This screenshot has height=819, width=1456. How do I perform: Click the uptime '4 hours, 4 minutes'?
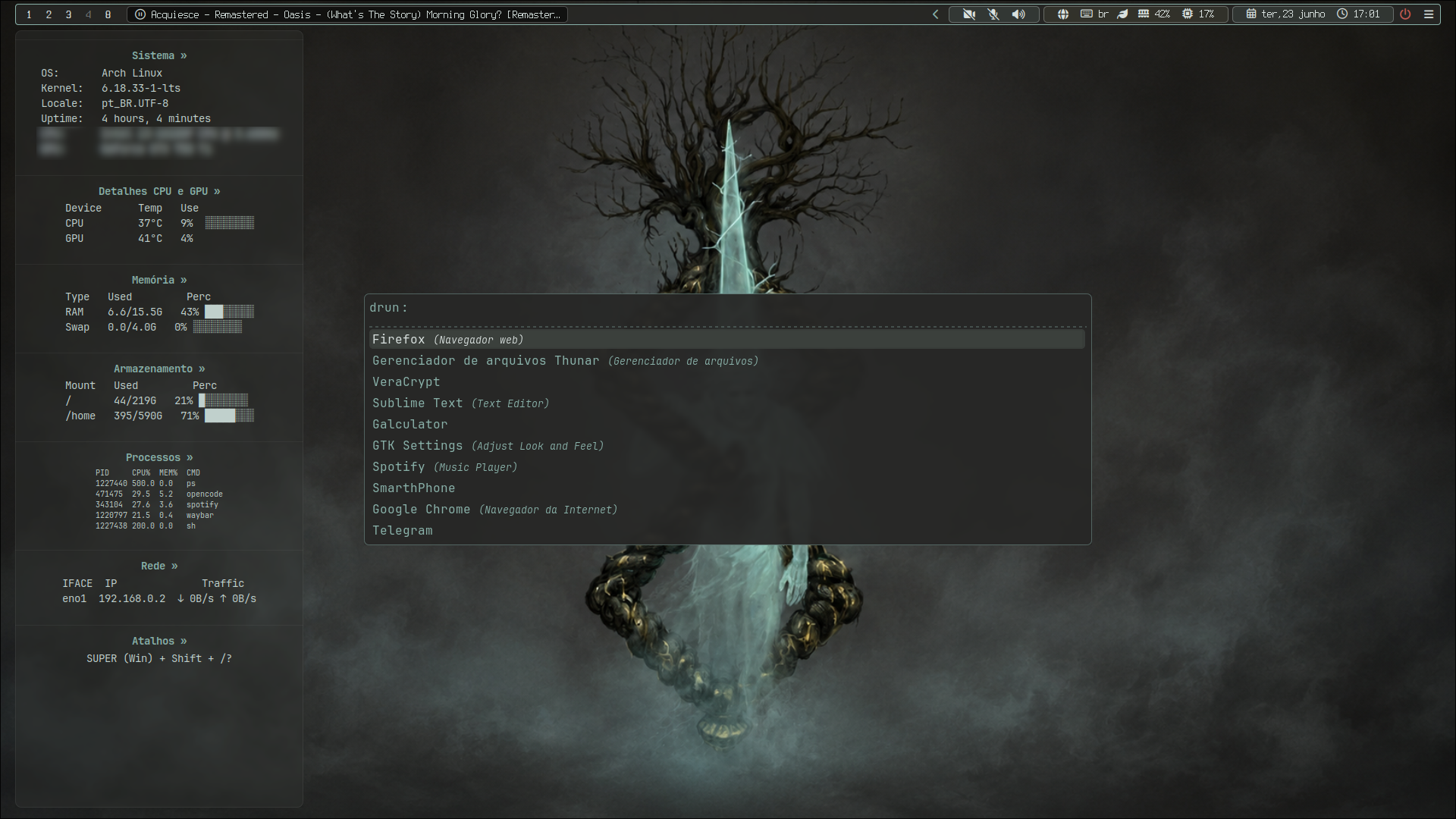[x=156, y=118]
